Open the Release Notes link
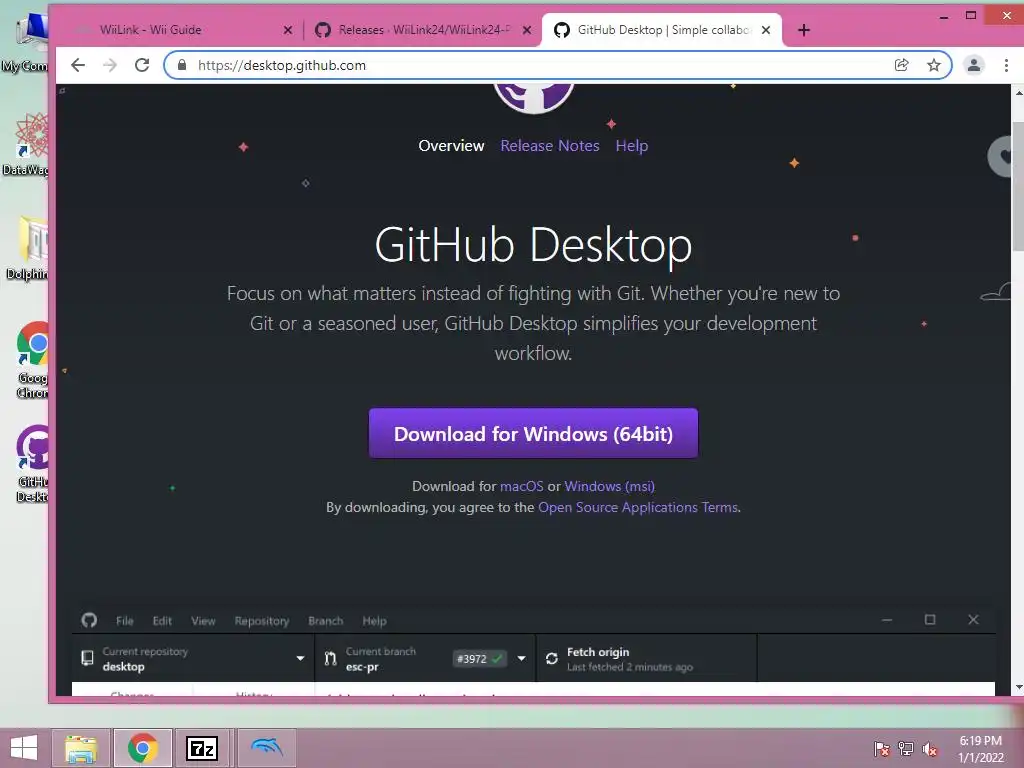 click(550, 146)
